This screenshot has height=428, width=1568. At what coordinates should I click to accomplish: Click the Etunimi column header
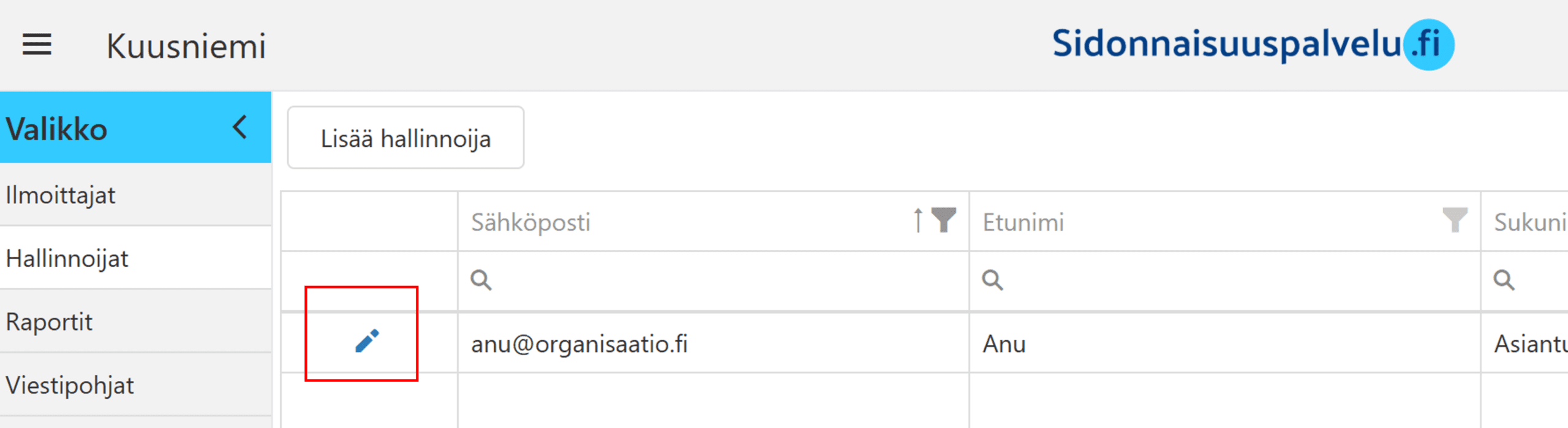click(1023, 222)
